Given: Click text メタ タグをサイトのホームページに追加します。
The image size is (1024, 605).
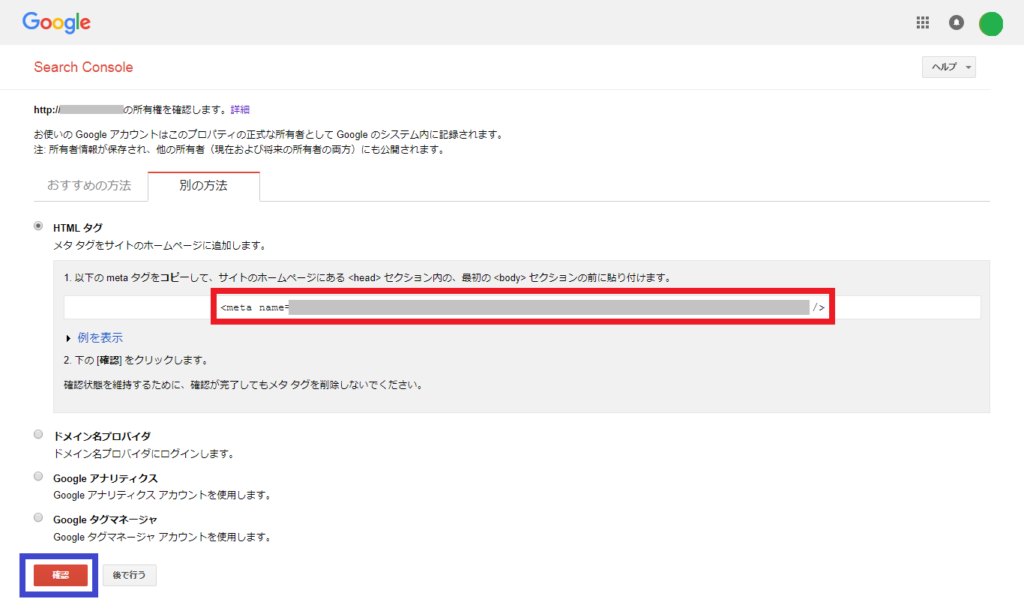Looking at the screenshot, I should pyautogui.click(x=160, y=246).
